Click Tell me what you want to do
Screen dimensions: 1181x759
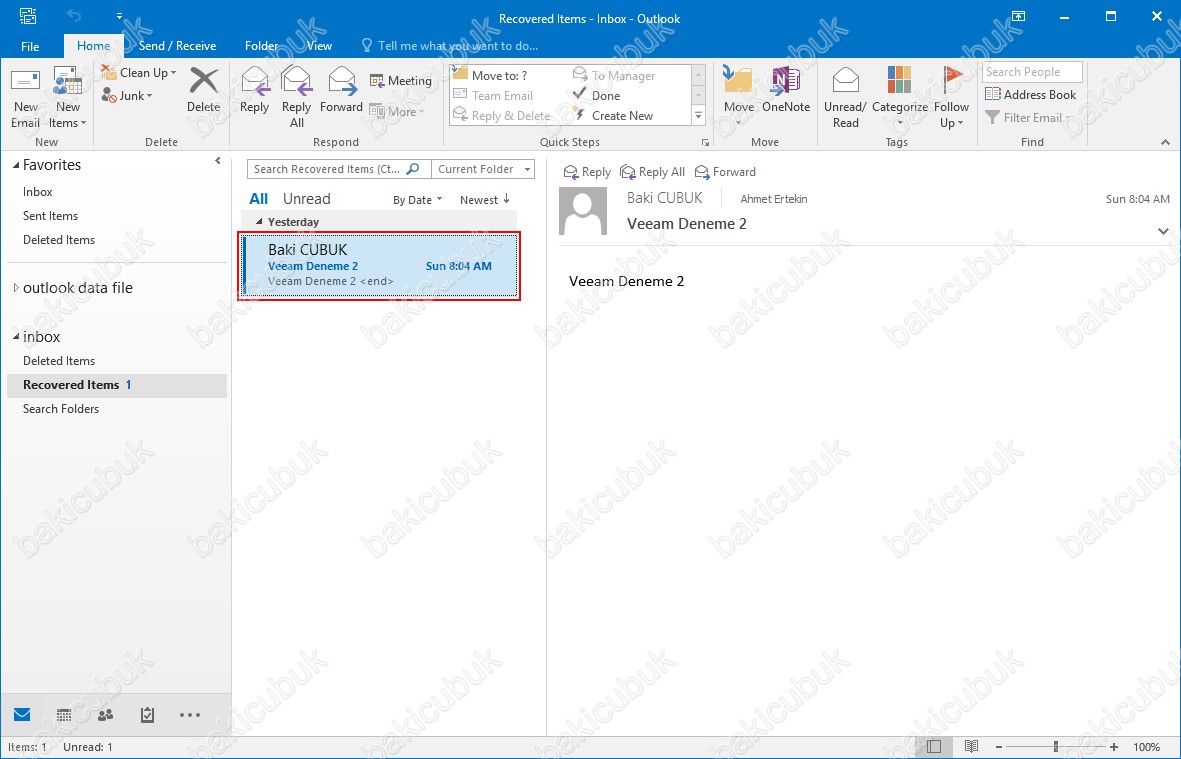tap(450, 46)
